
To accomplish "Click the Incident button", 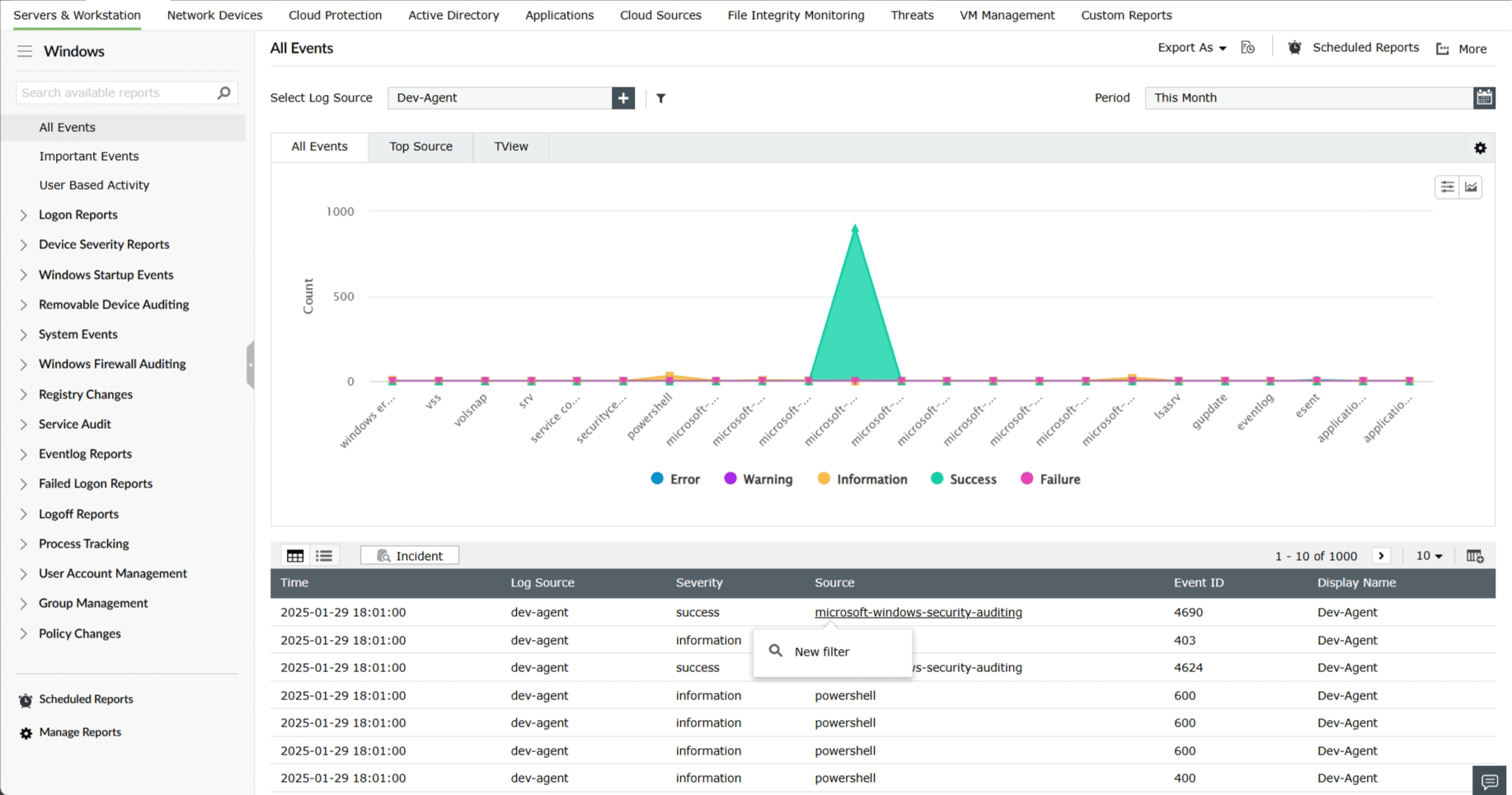I will (410, 554).
